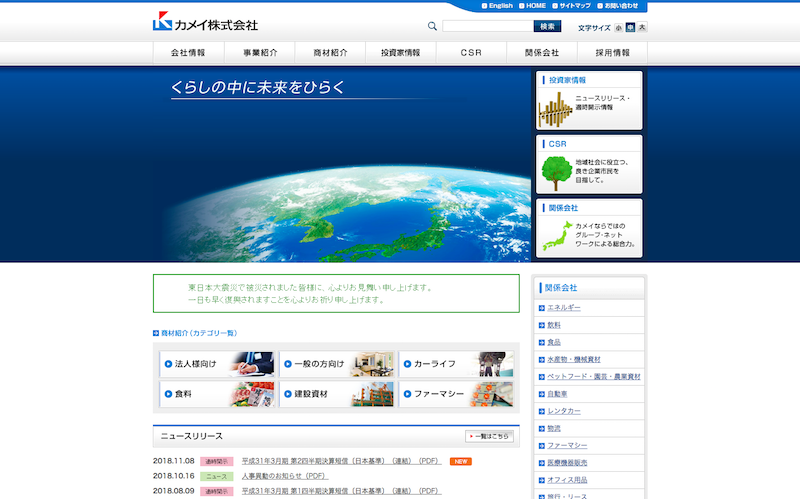
Task: Open ファーマシー in the 関係会社 sidebar list
Action: click(x=567, y=445)
